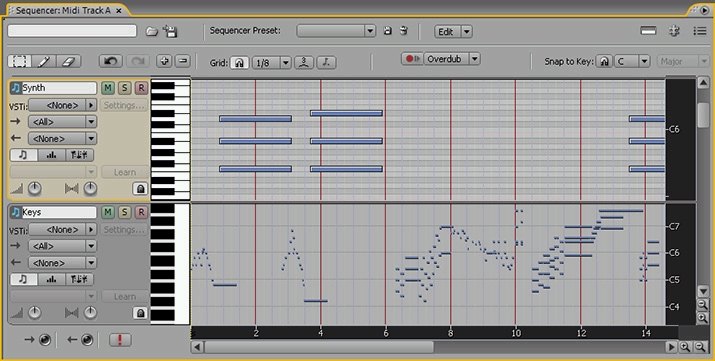The height and width of the screenshot is (361, 715).
Task: Click the record Overdub button
Action: coord(413,59)
